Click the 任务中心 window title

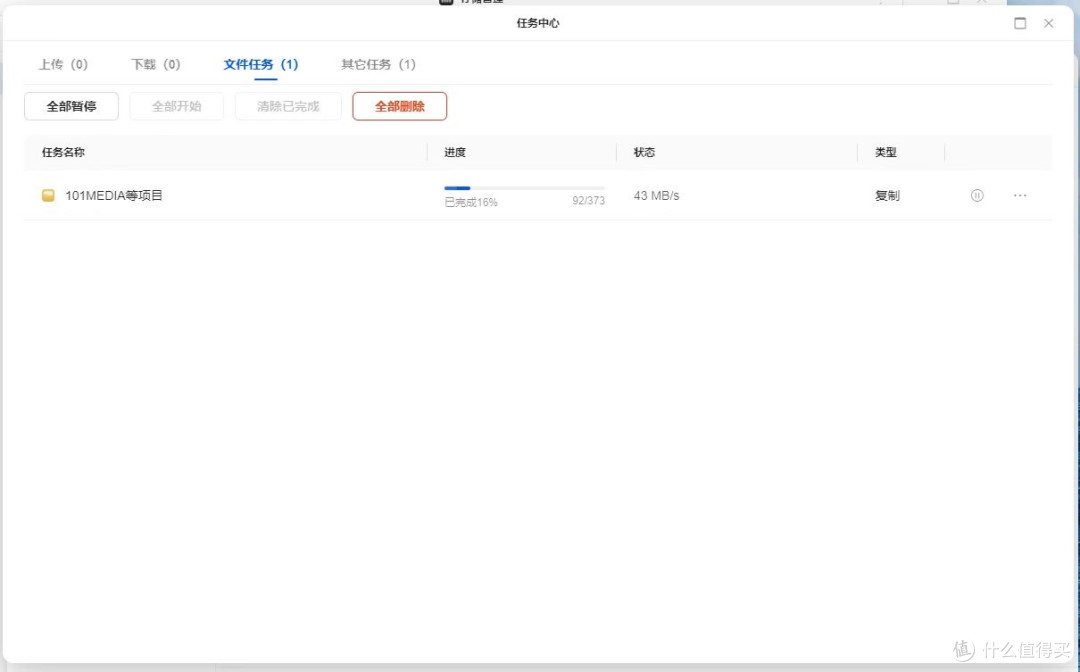point(538,23)
